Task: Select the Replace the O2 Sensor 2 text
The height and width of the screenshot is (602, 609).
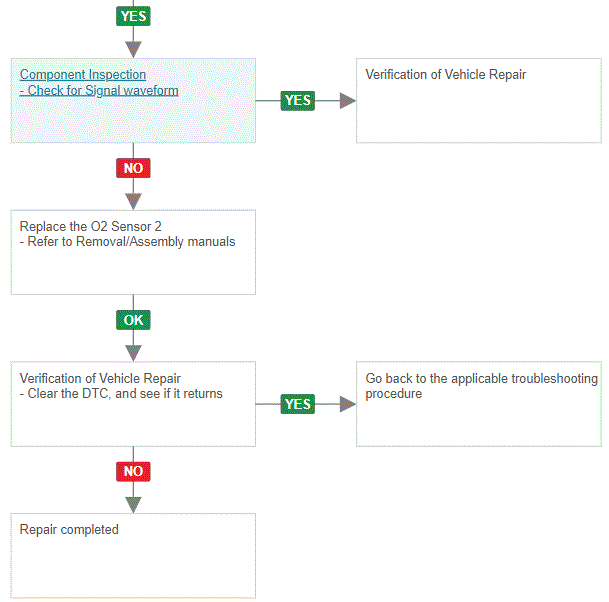Action: click(x=91, y=227)
